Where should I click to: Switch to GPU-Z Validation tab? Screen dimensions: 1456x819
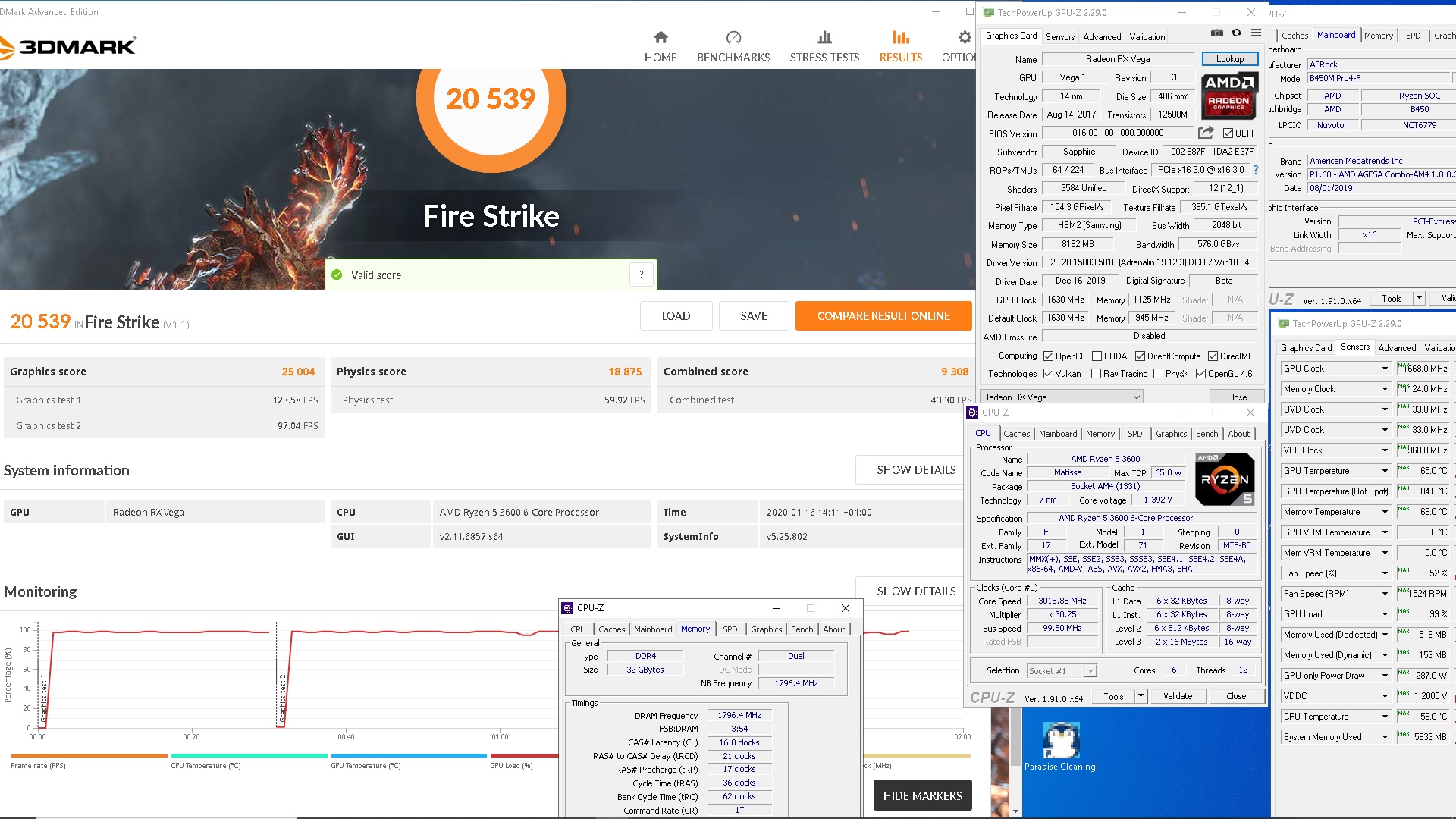[x=1147, y=36]
